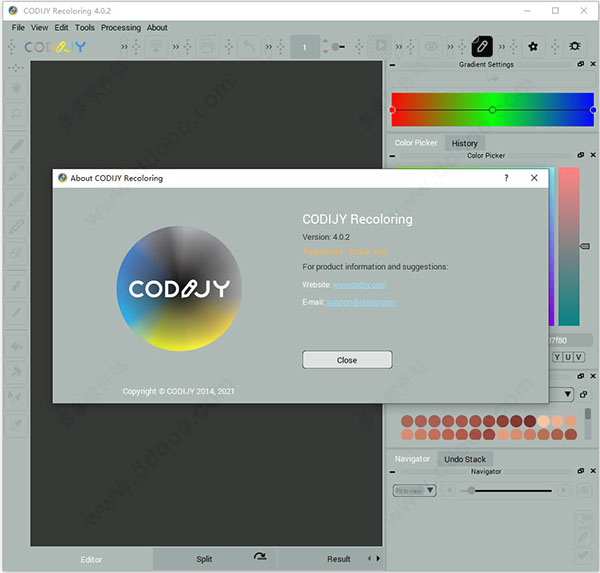Screen dimensions: 600x573
Task: Expand hidden toolbar items after CODIJY logo
Action: [x=124, y=47]
